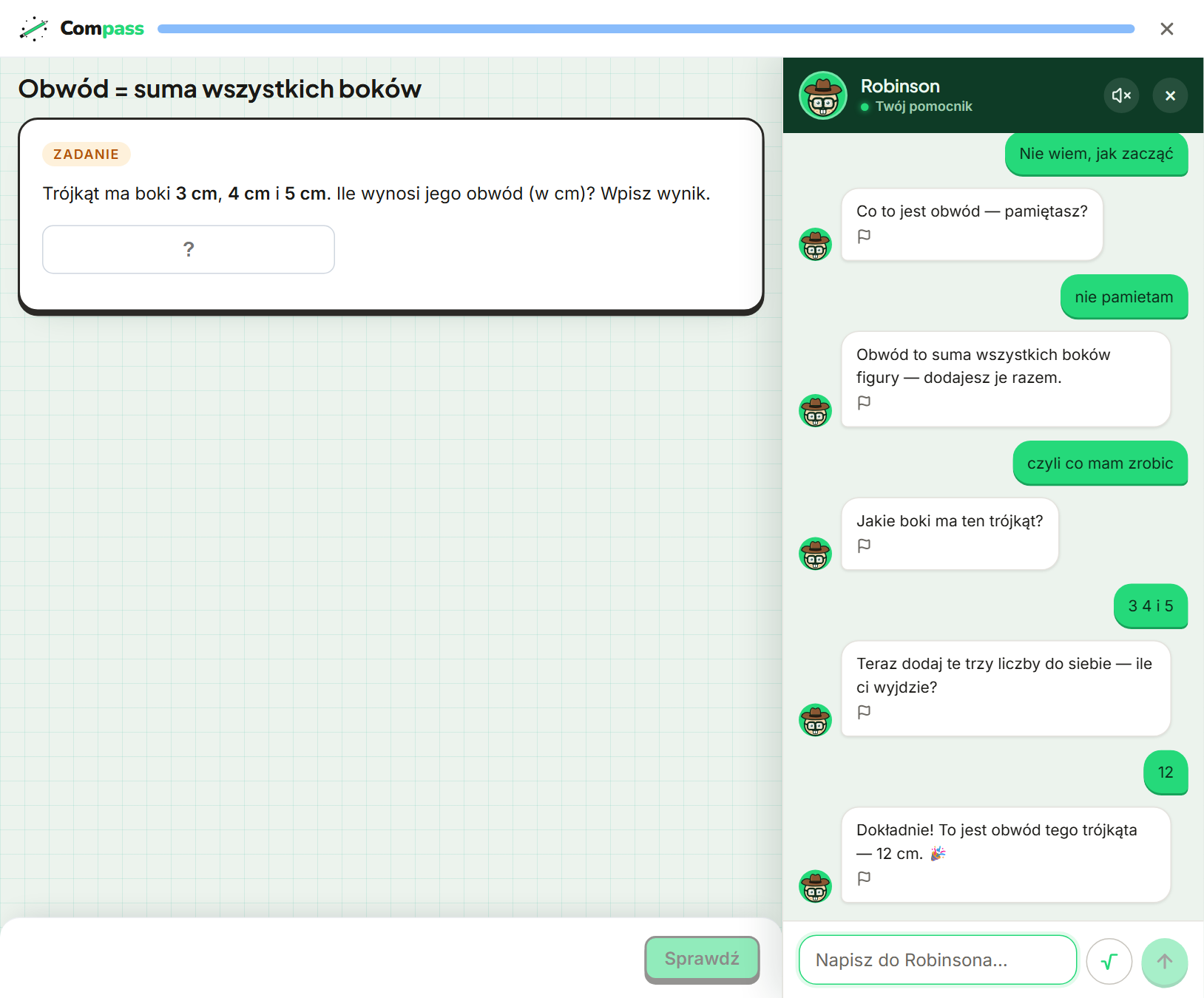Click the '3 4 i 5' message bubble
The width and height of the screenshot is (1204, 998).
click(x=1151, y=606)
